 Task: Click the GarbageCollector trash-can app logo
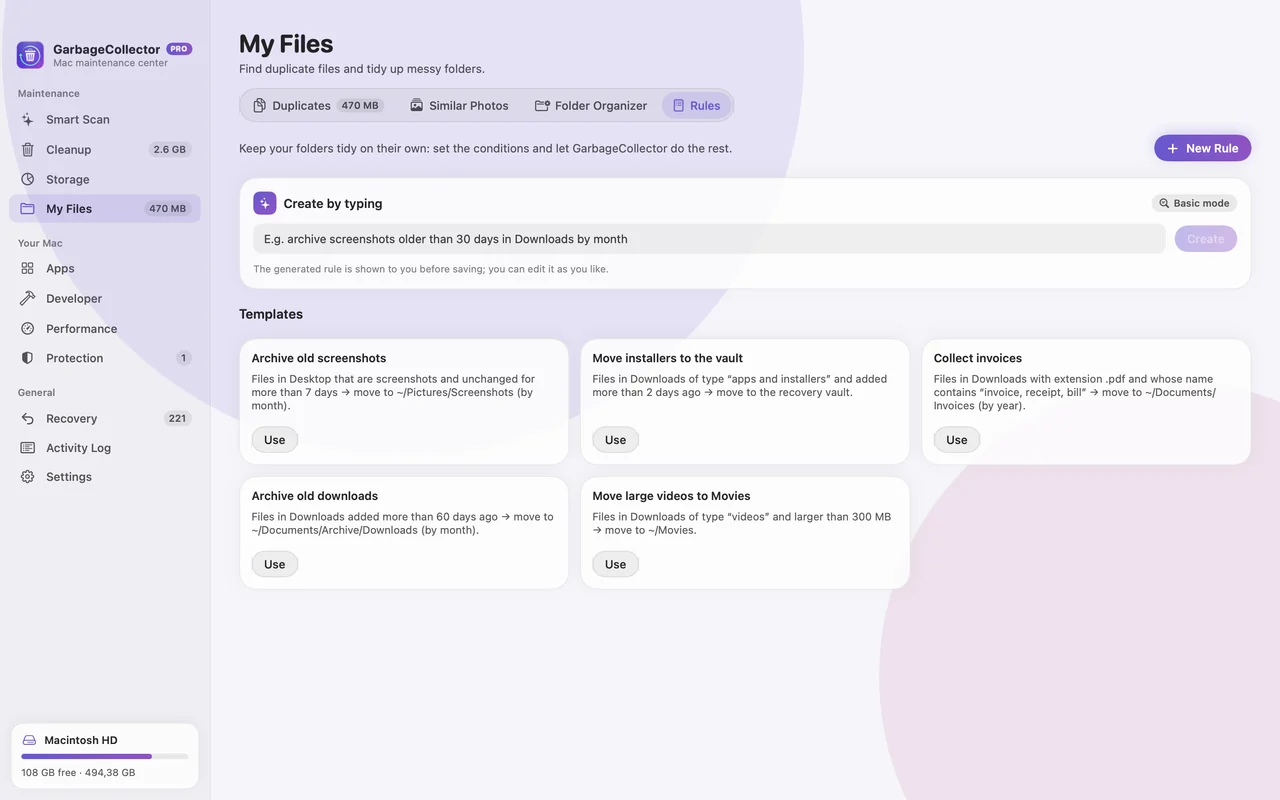click(30, 55)
